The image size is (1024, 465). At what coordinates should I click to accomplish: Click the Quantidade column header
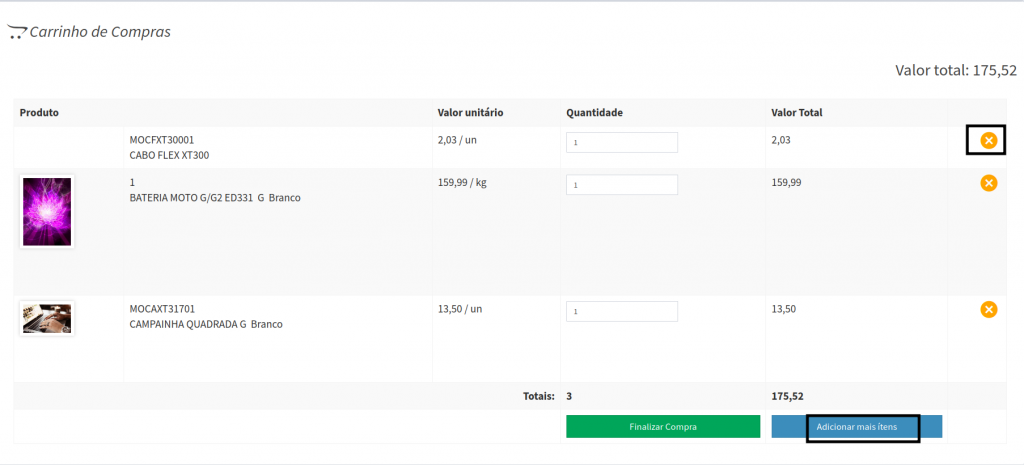click(x=594, y=113)
